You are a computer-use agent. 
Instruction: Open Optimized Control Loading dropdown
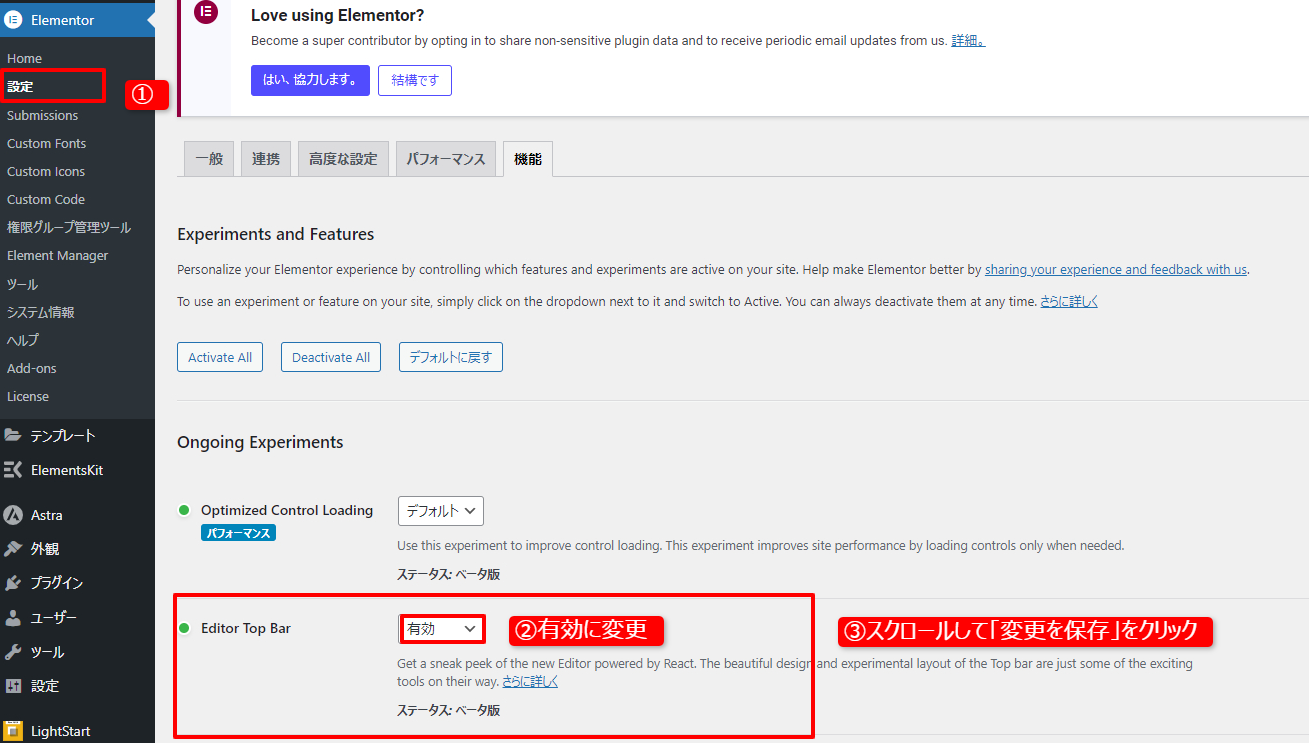[441, 510]
